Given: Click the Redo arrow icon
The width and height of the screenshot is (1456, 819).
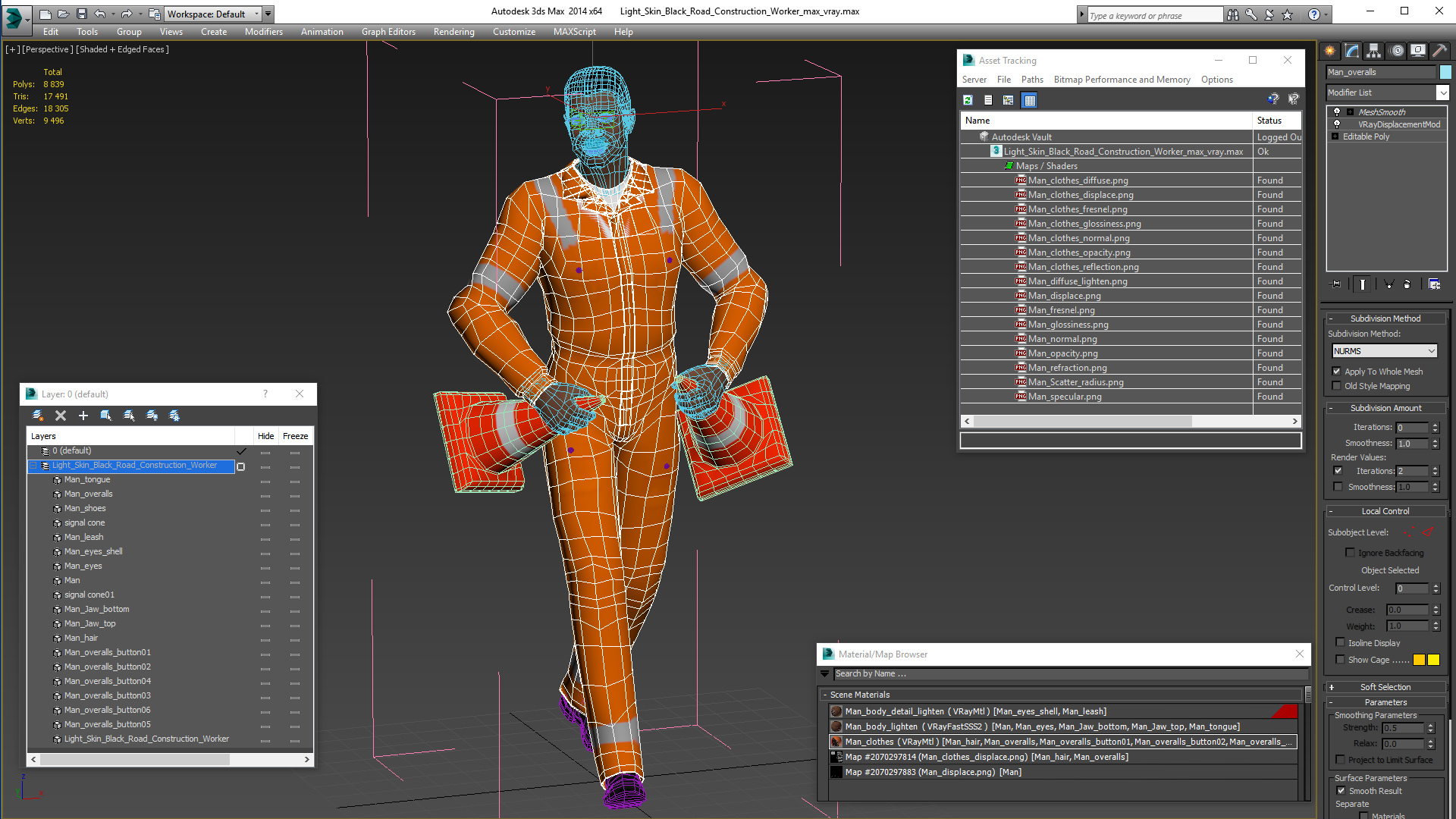Looking at the screenshot, I should tap(127, 14).
